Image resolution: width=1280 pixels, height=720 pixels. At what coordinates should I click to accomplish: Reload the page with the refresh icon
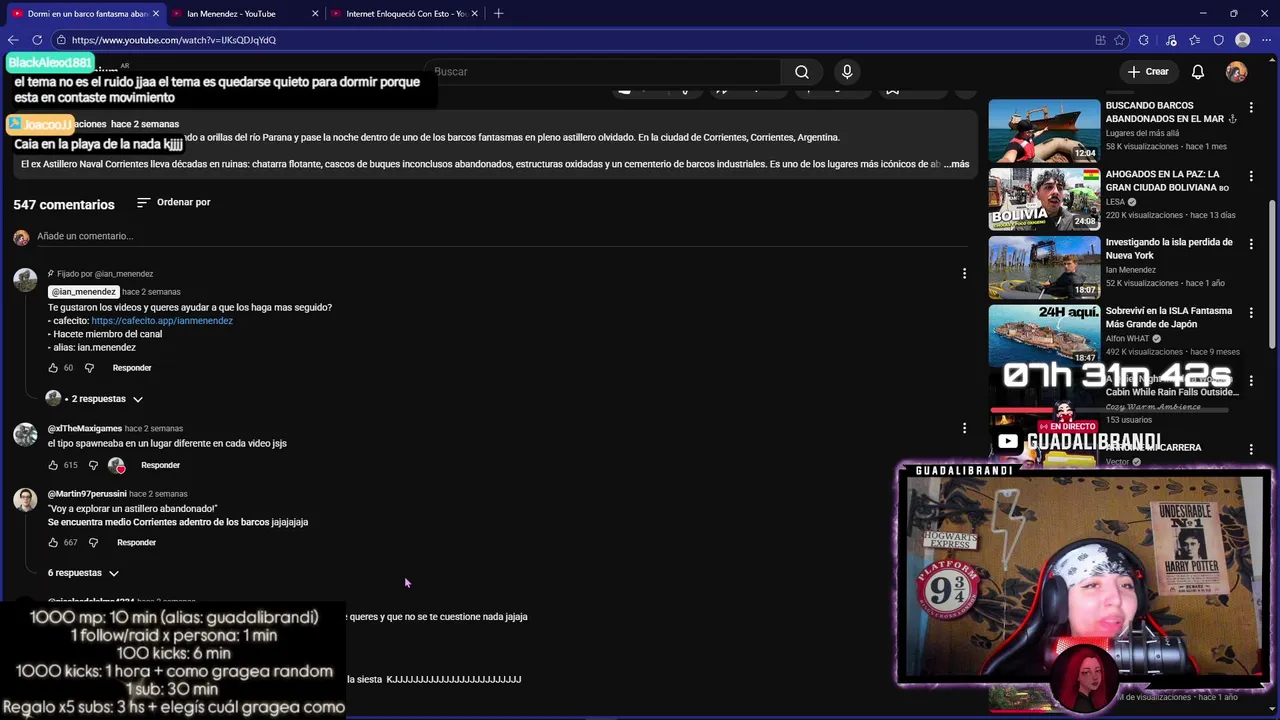37,40
